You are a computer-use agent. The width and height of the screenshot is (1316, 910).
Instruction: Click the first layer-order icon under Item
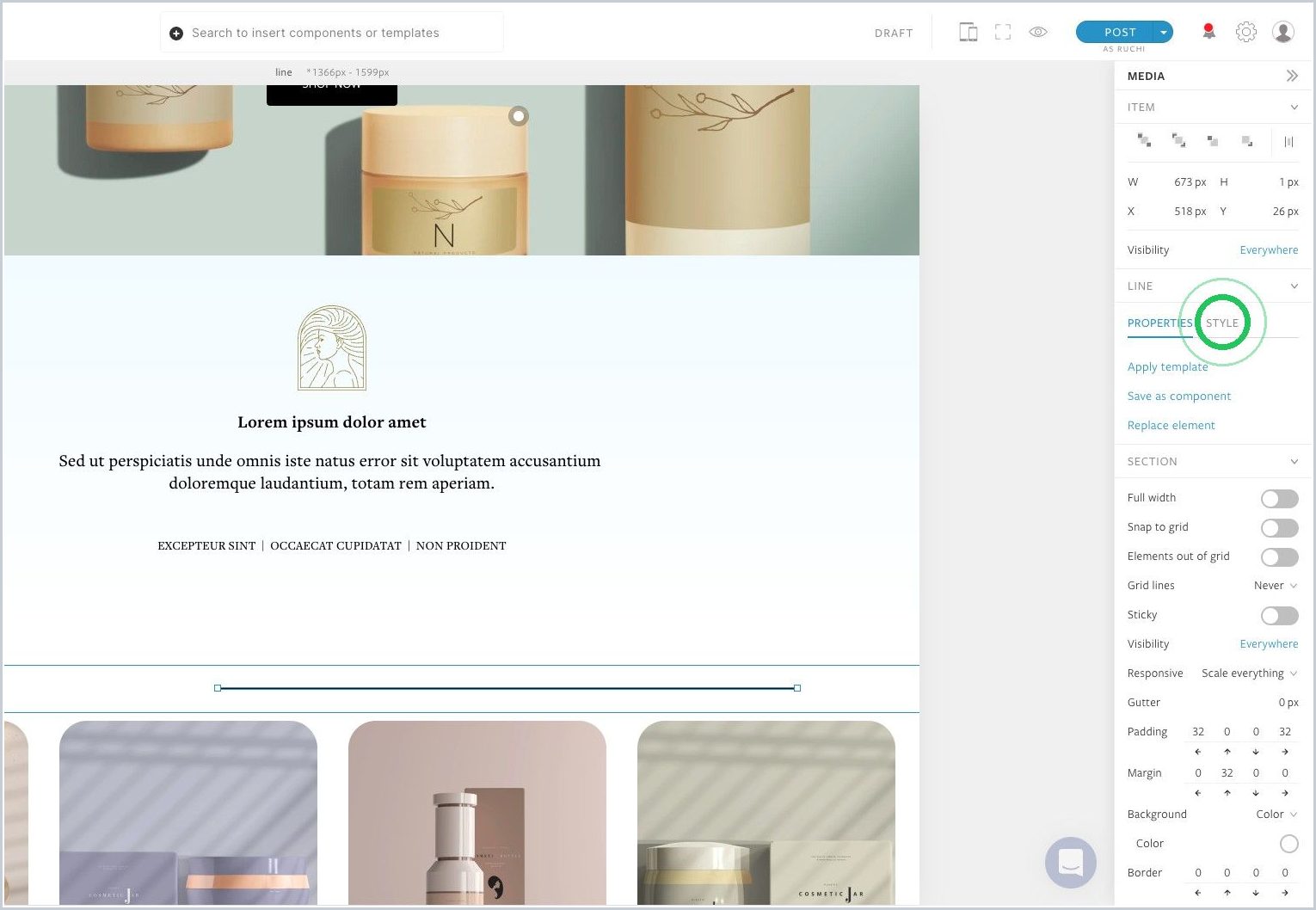[1144, 140]
